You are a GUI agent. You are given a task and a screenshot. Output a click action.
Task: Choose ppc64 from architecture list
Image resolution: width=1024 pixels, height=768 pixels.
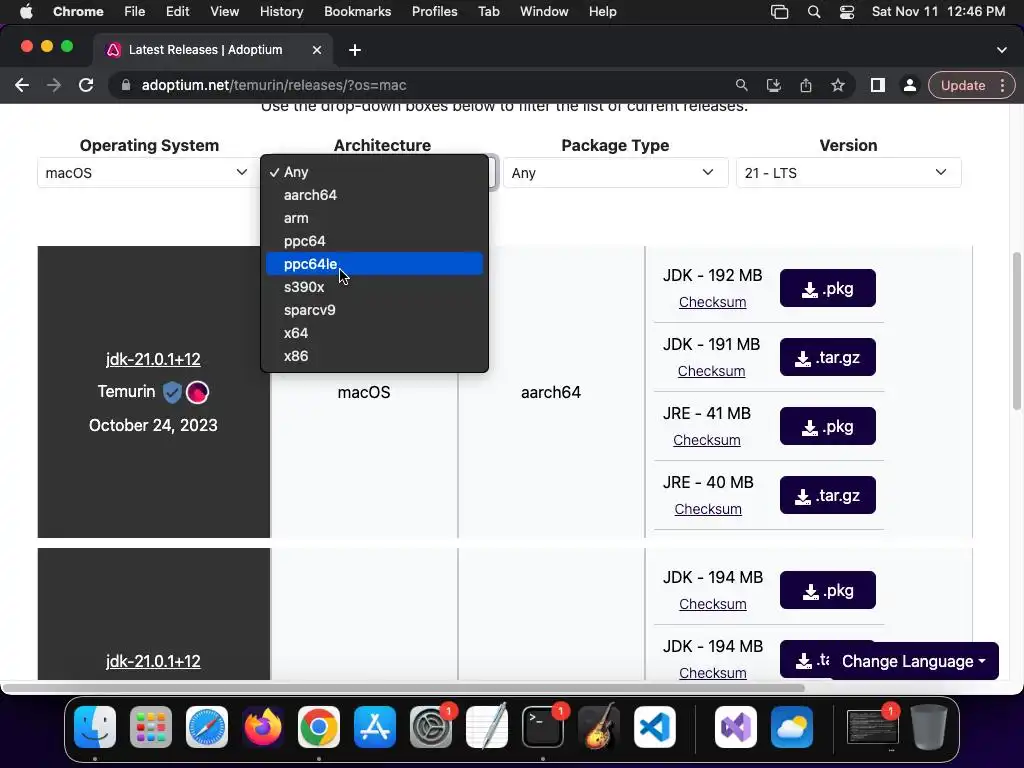tap(374, 241)
